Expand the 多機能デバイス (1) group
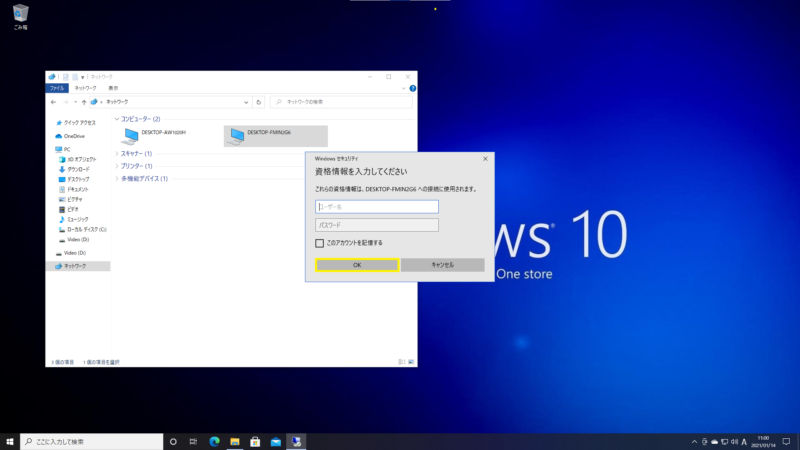Viewport: 800px width, 450px height. coord(117,179)
